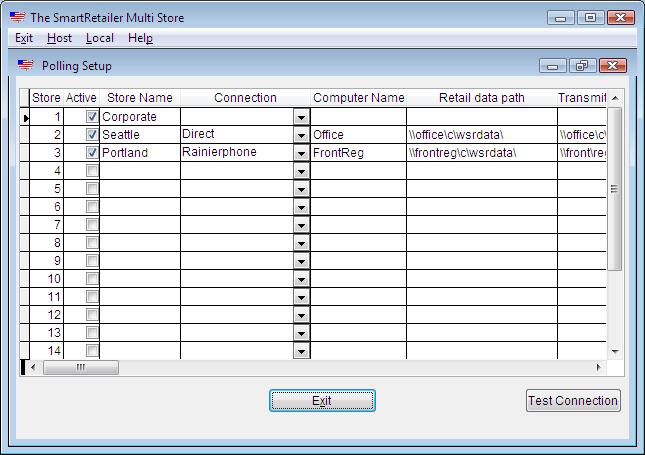Click the horizontal scrollbar right arrow
Viewport: 645px width, 455px height.
(x=599, y=367)
